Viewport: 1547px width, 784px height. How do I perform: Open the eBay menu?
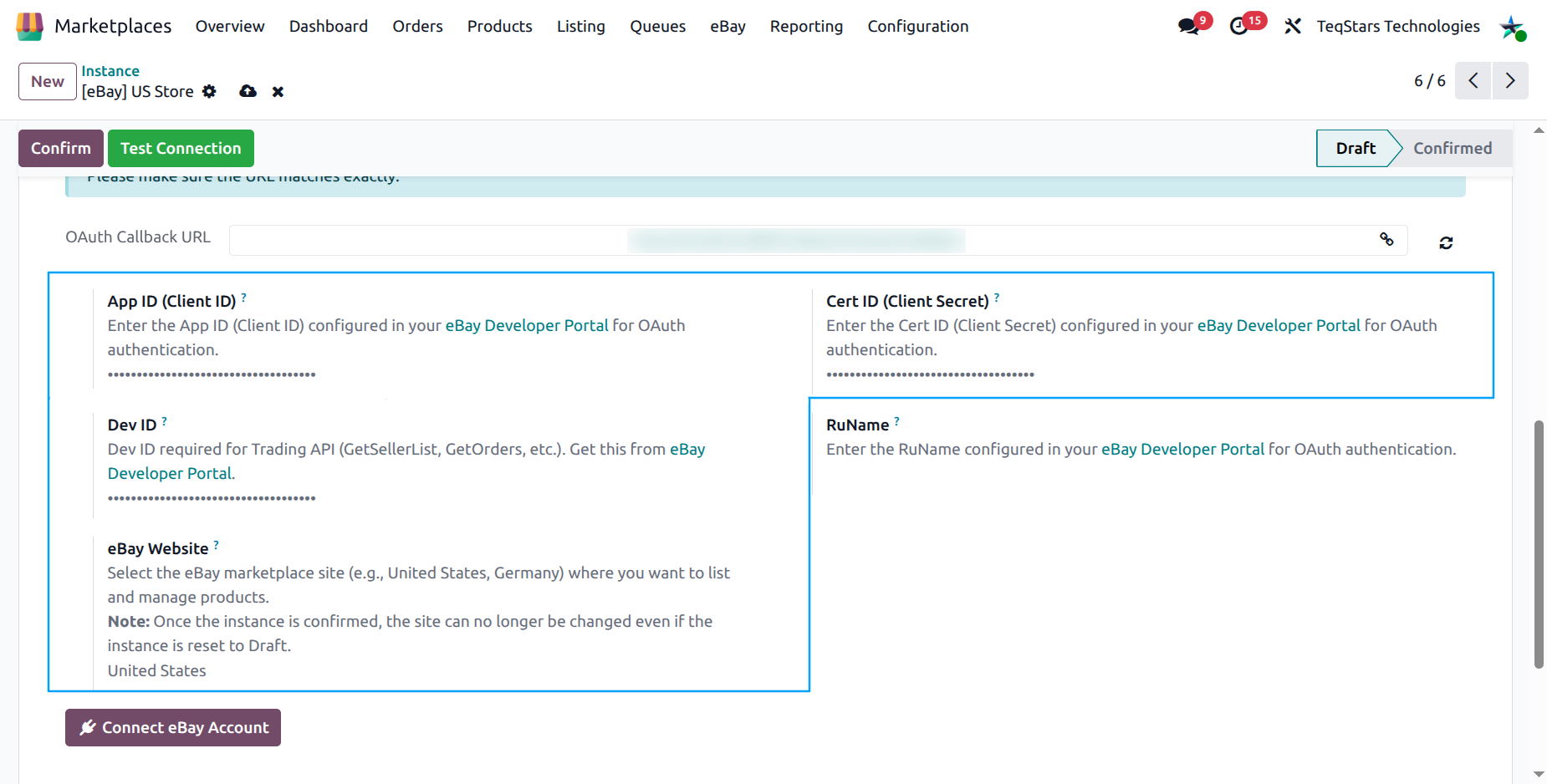728,27
